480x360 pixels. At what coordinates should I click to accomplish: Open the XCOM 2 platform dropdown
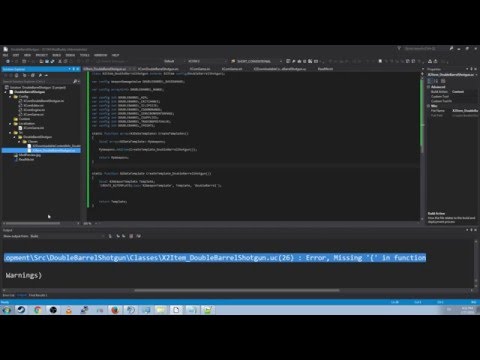coord(206,61)
